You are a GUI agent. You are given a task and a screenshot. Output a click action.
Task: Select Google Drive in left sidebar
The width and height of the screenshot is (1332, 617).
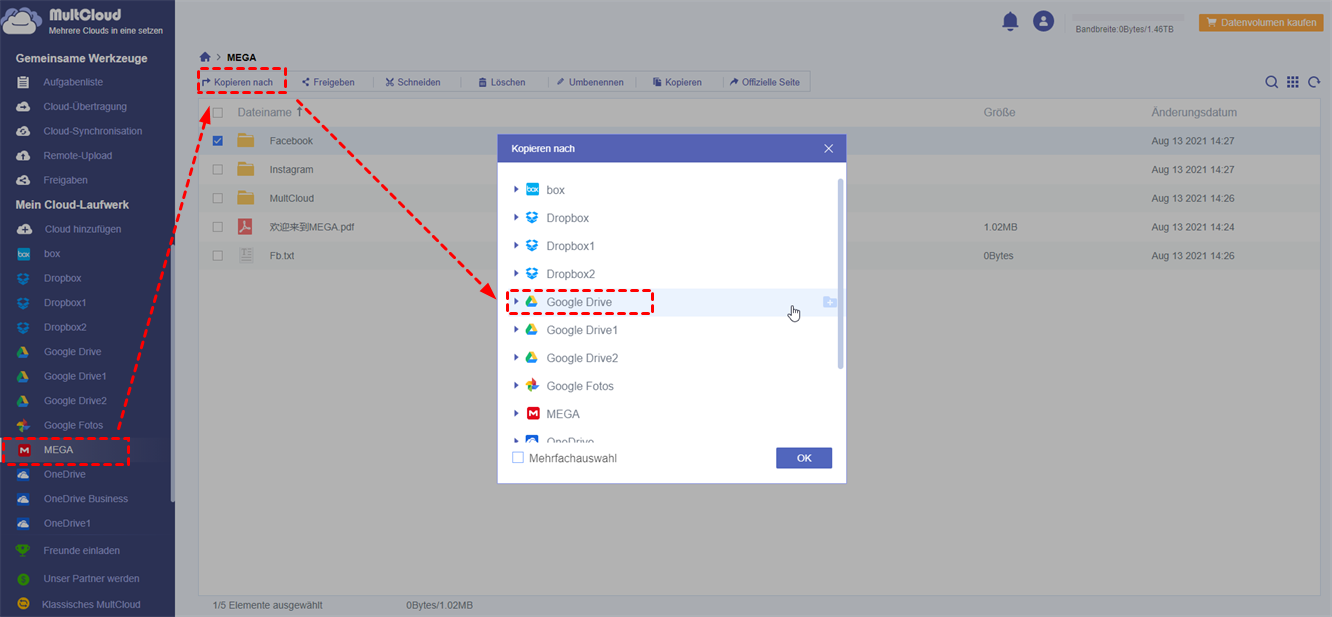coord(72,352)
